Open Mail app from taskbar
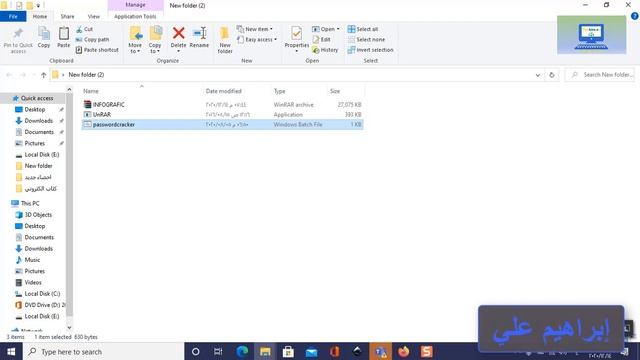Screen dimensions: 640x360 pyautogui.click(x=311, y=351)
